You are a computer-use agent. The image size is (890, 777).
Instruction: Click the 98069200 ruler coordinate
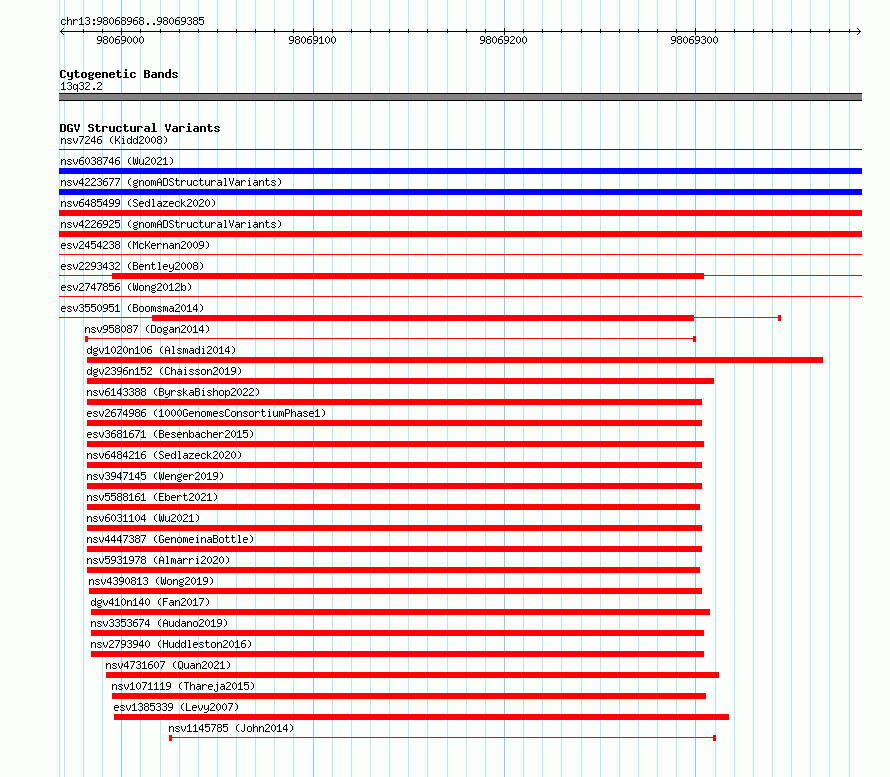click(503, 40)
